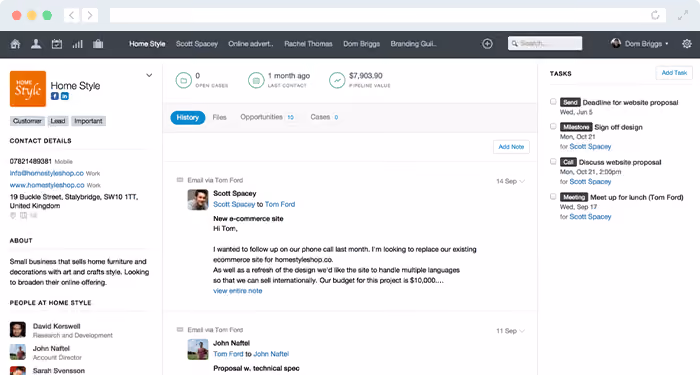The image size is (700, 375).
Task: Open the view entire note link
Action: pyautogui.click(x=238, y=291)
